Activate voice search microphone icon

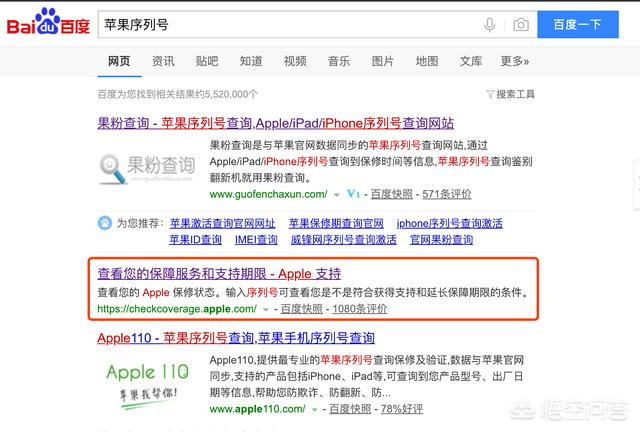[x=489, y=25]
